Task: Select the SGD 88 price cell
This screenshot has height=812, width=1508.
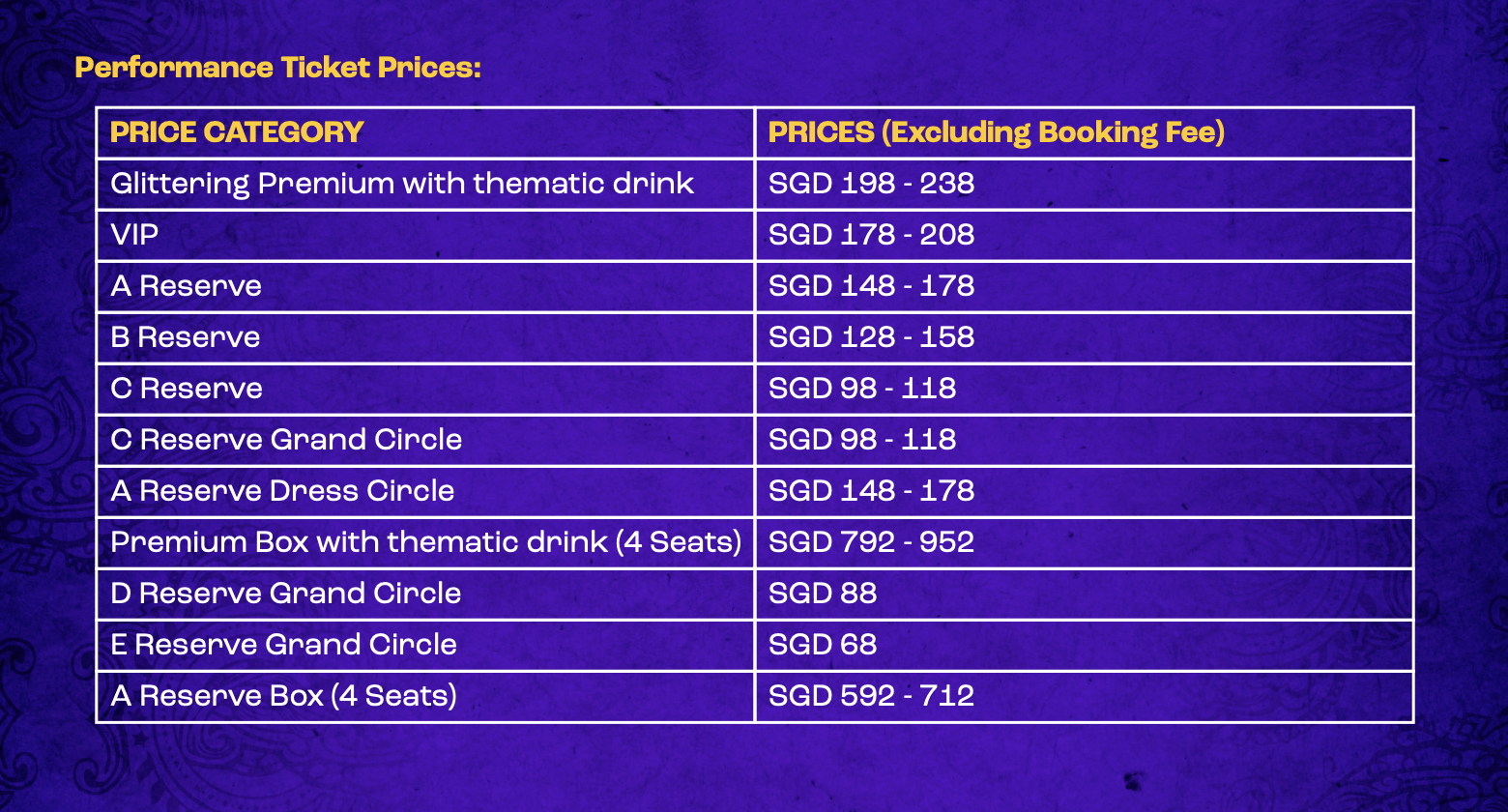Action: pyautogui.click(x=823, y=594)
